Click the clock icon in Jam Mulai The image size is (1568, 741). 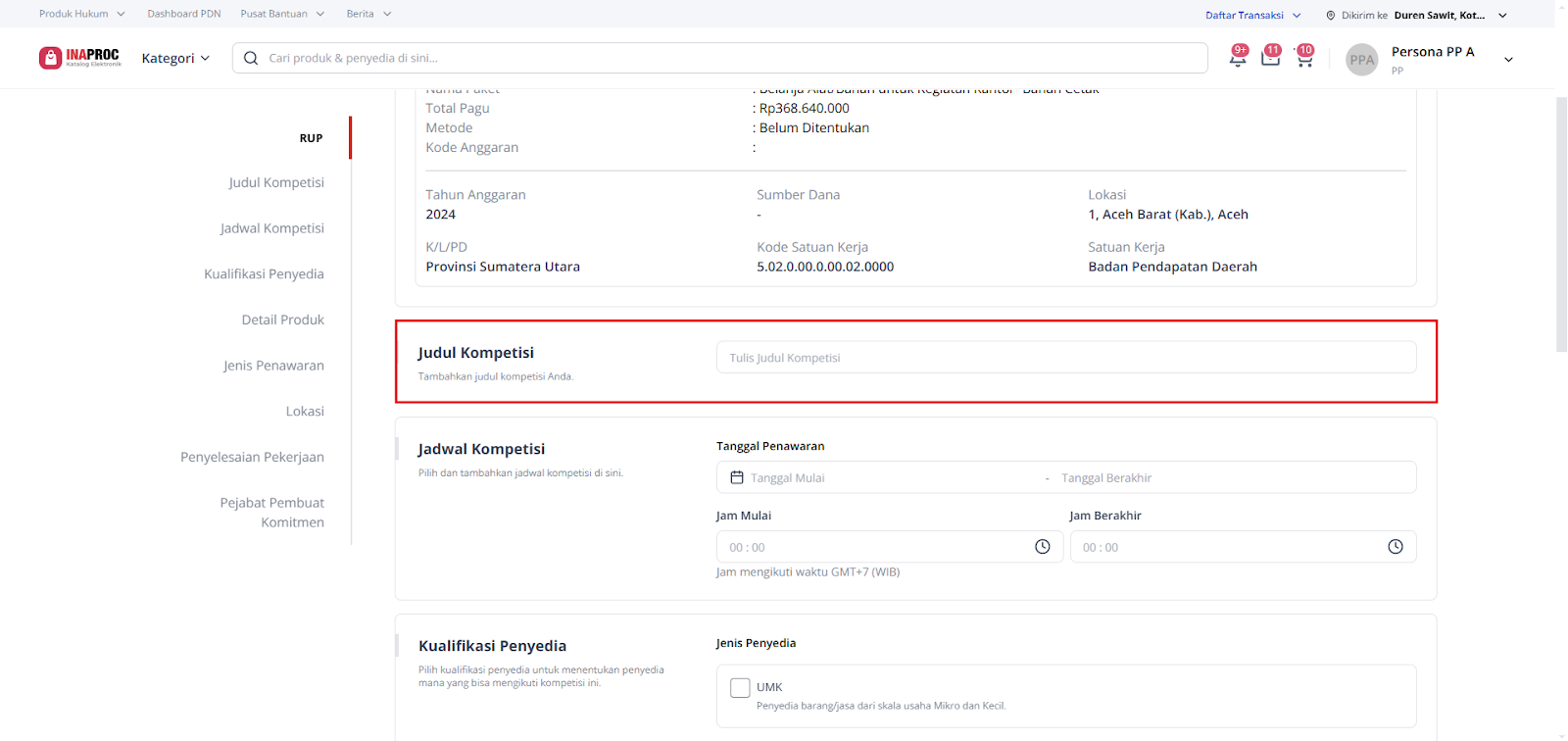click(x=1042, y=547)
